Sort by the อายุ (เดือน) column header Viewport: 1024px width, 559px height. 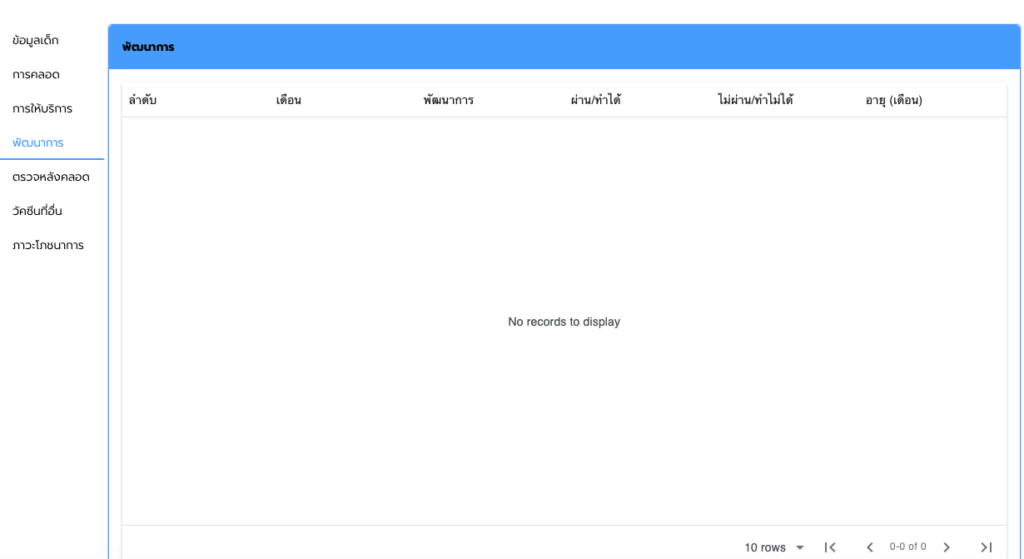coord(893,100)
